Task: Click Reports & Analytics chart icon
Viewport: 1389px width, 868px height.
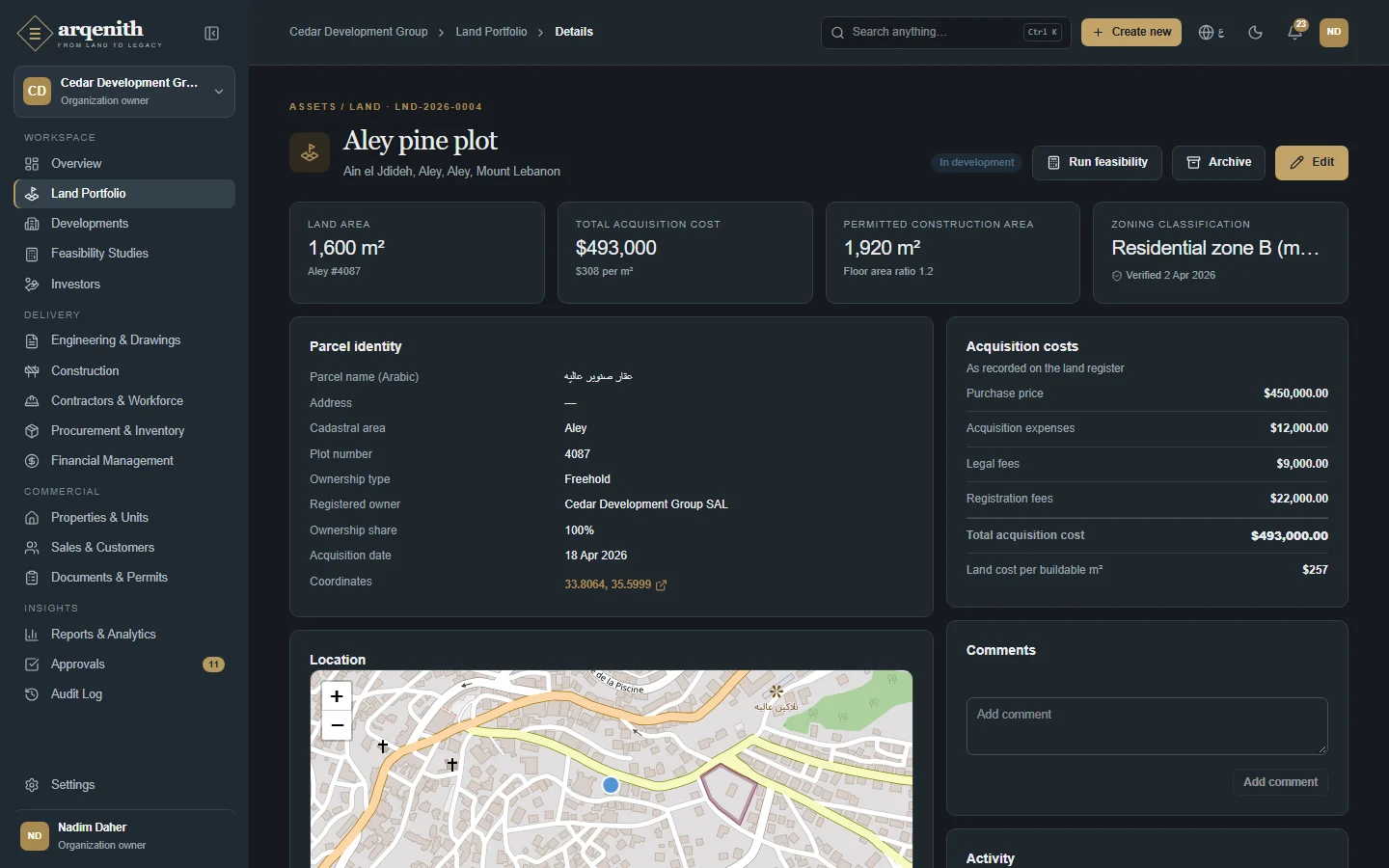Action: coord(32,635)
